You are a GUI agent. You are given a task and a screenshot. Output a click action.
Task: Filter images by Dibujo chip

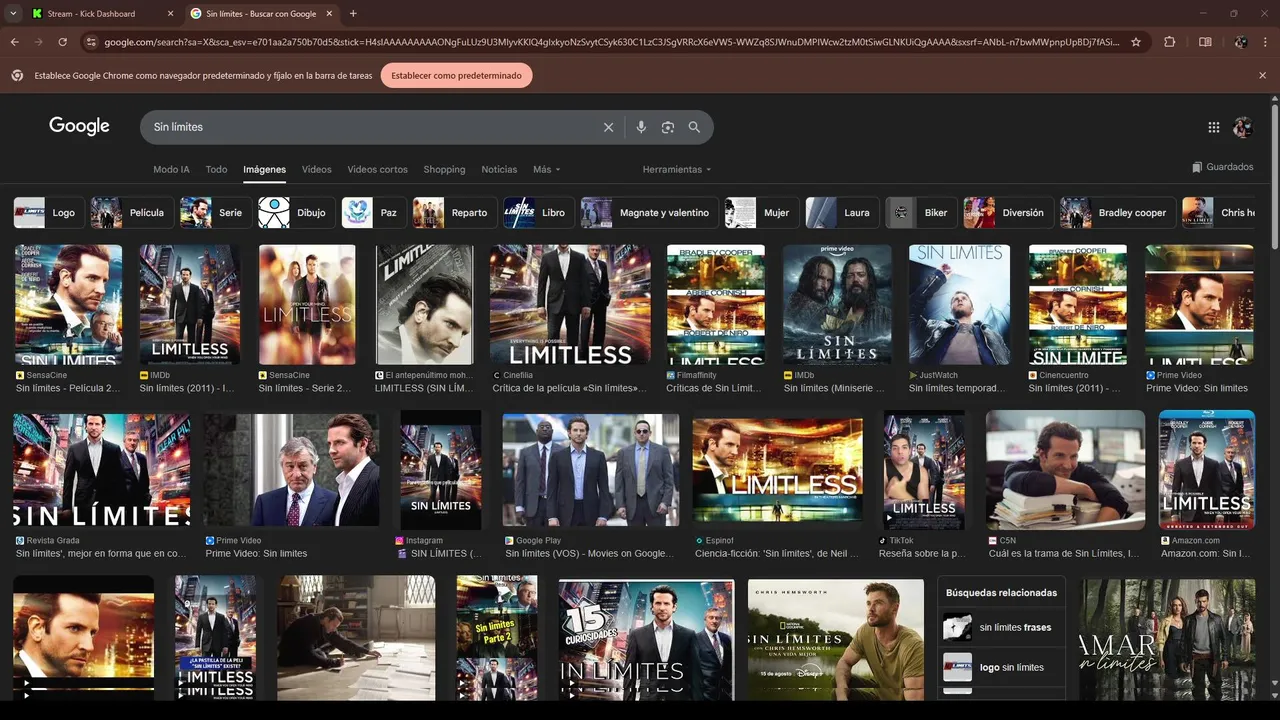(296, 212)
